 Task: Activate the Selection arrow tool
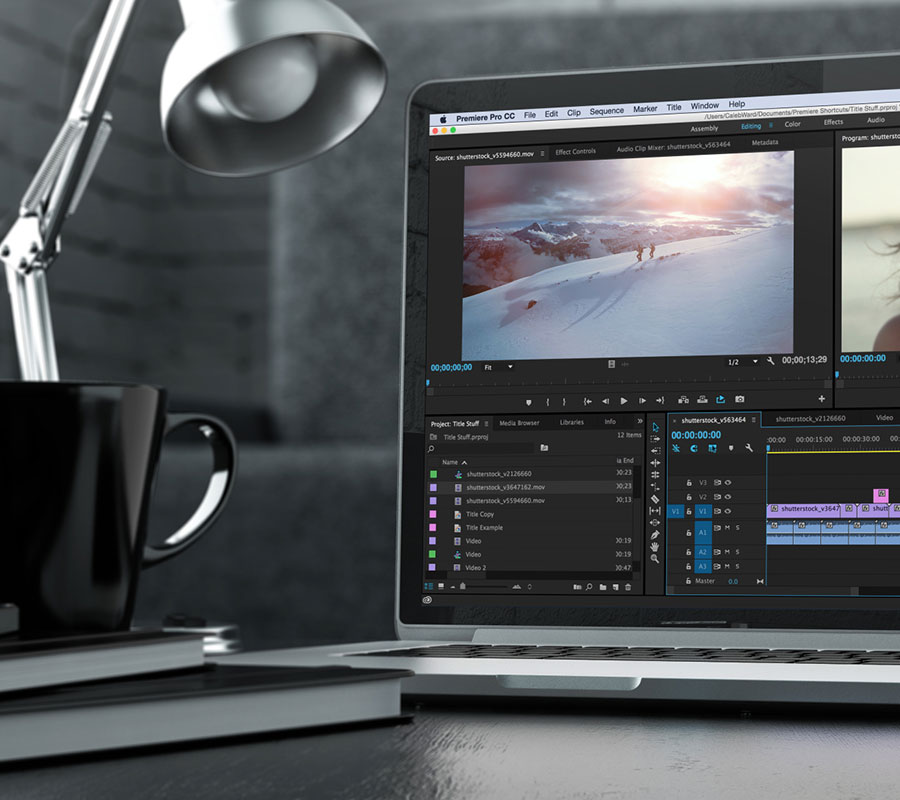pos(655,427)
